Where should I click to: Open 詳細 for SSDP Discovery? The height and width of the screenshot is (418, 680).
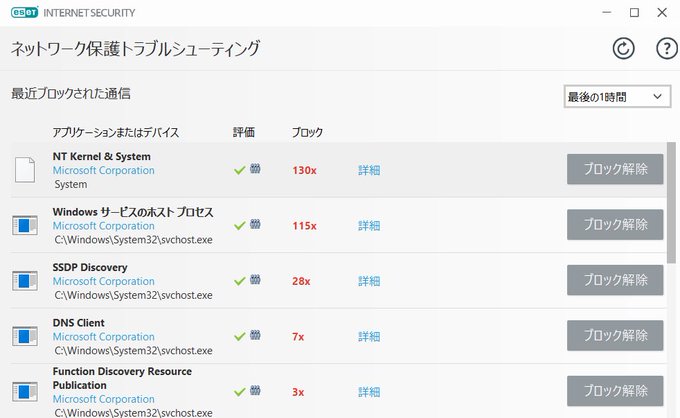pos(369,281)
